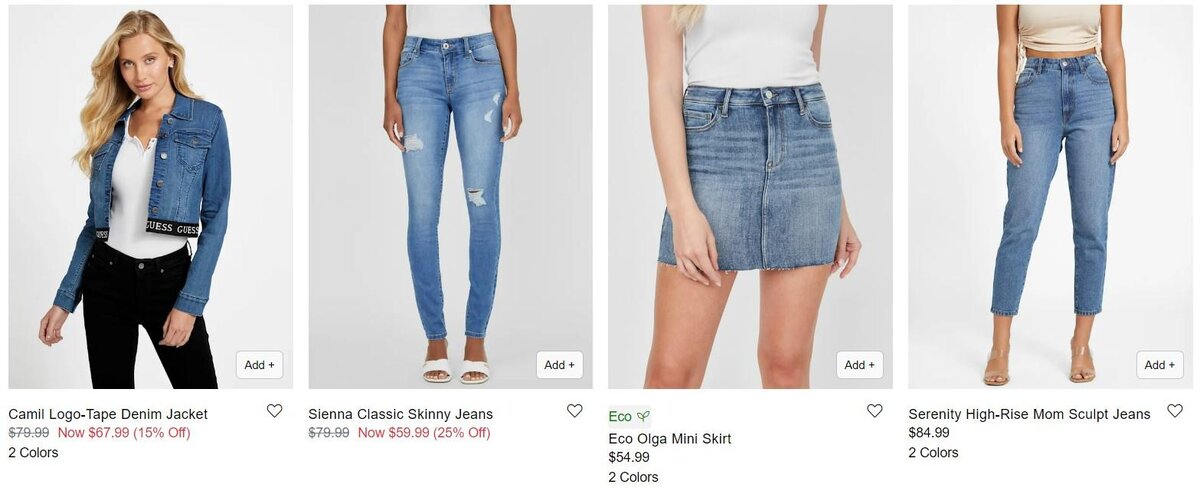The height and width of the screenshot is (488, 1200).
Task: Open Camil Logo-Tape Denim Jacket product link
Action: pos(108,414)
